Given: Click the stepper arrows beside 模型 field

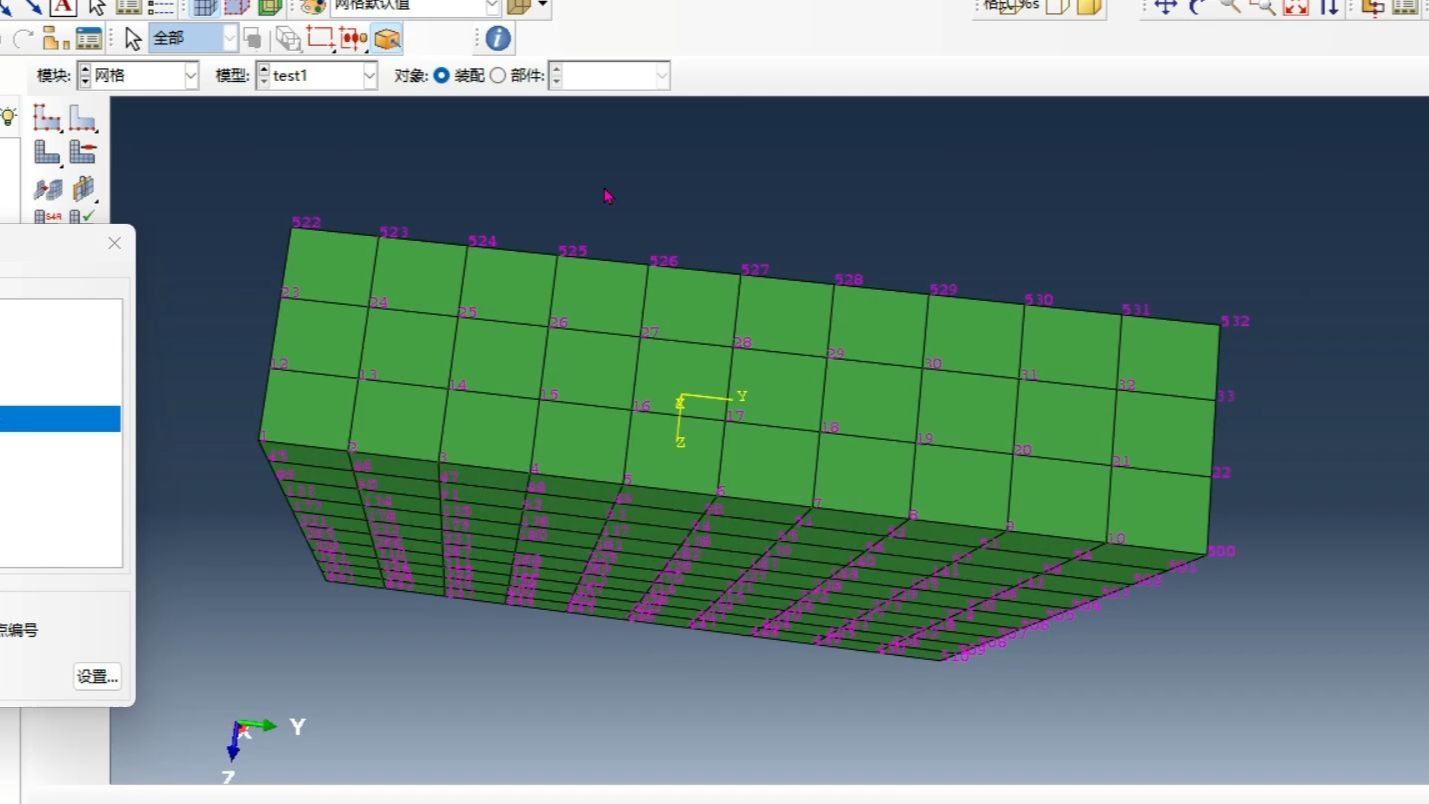Looking at the screenshot, I should pos(263,76).
